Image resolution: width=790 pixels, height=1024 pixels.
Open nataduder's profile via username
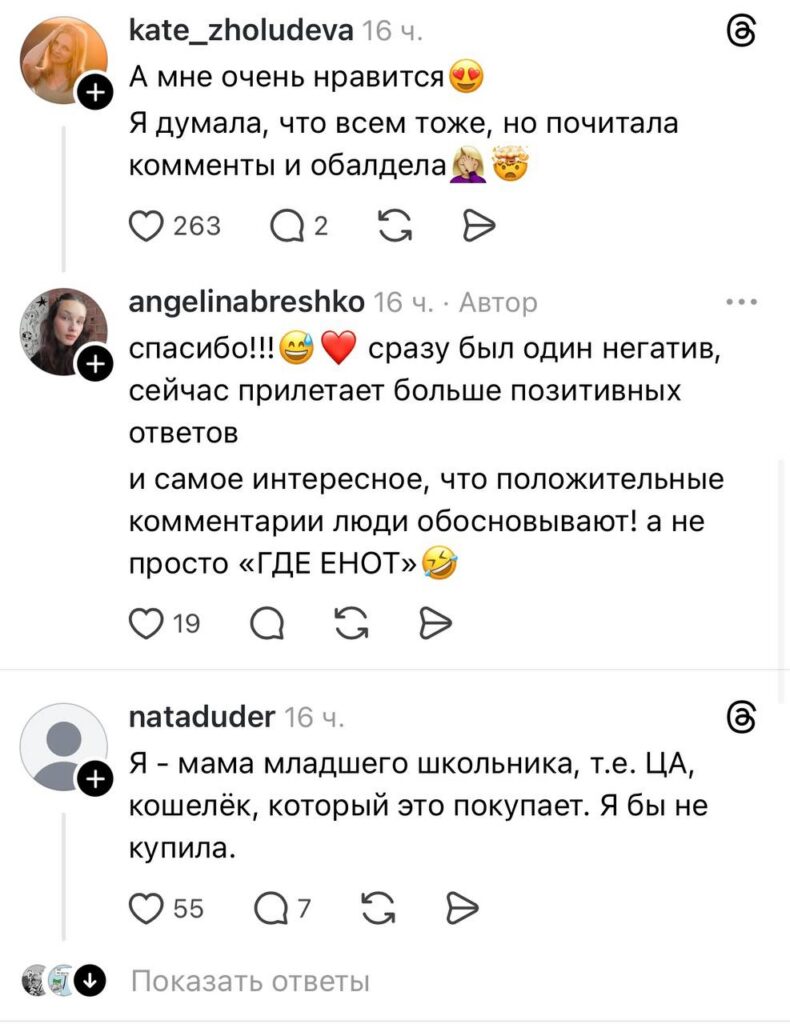coord(202,717)
